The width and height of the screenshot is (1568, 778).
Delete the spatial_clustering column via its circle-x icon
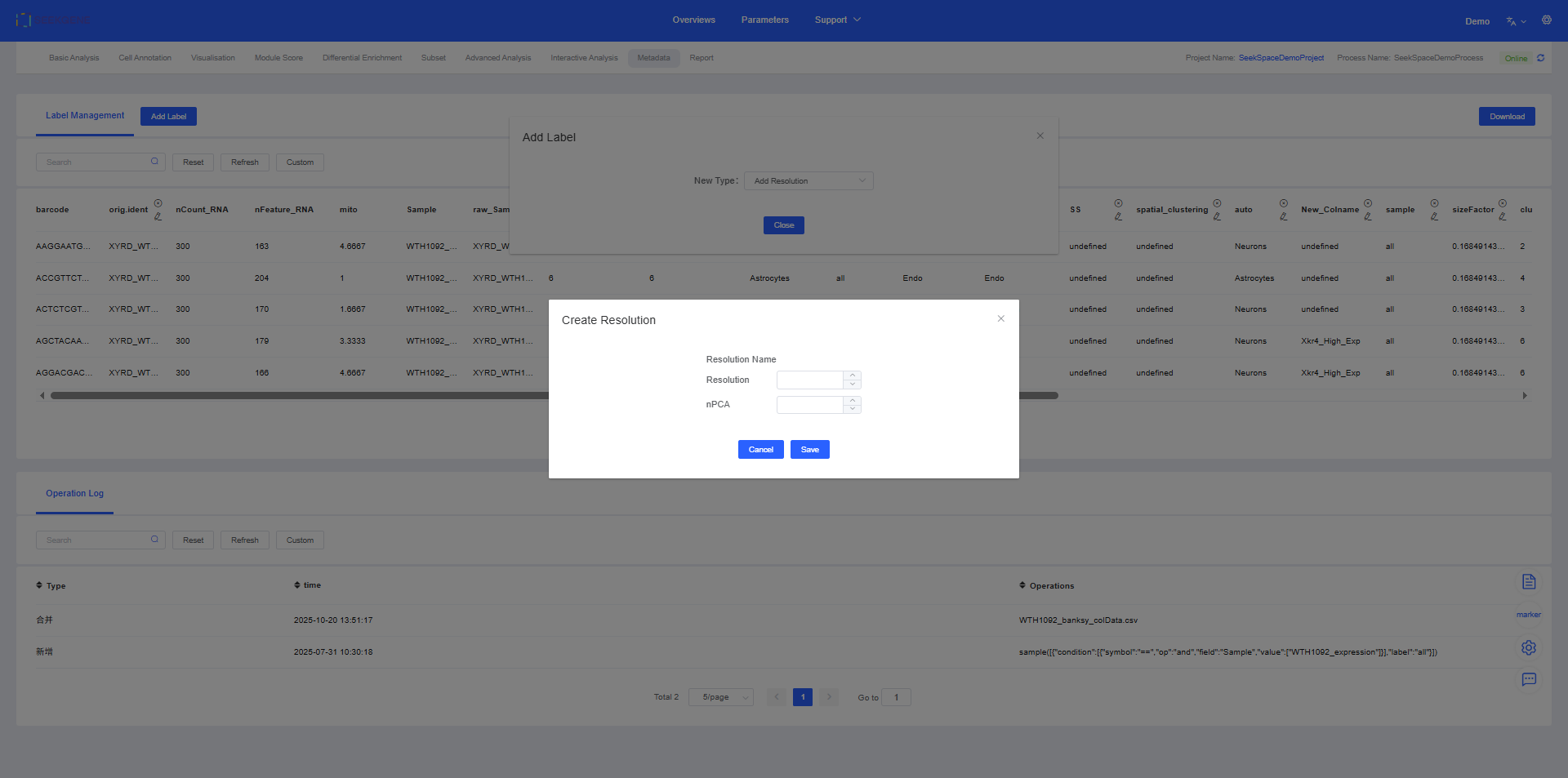(x=1217, y=203)
